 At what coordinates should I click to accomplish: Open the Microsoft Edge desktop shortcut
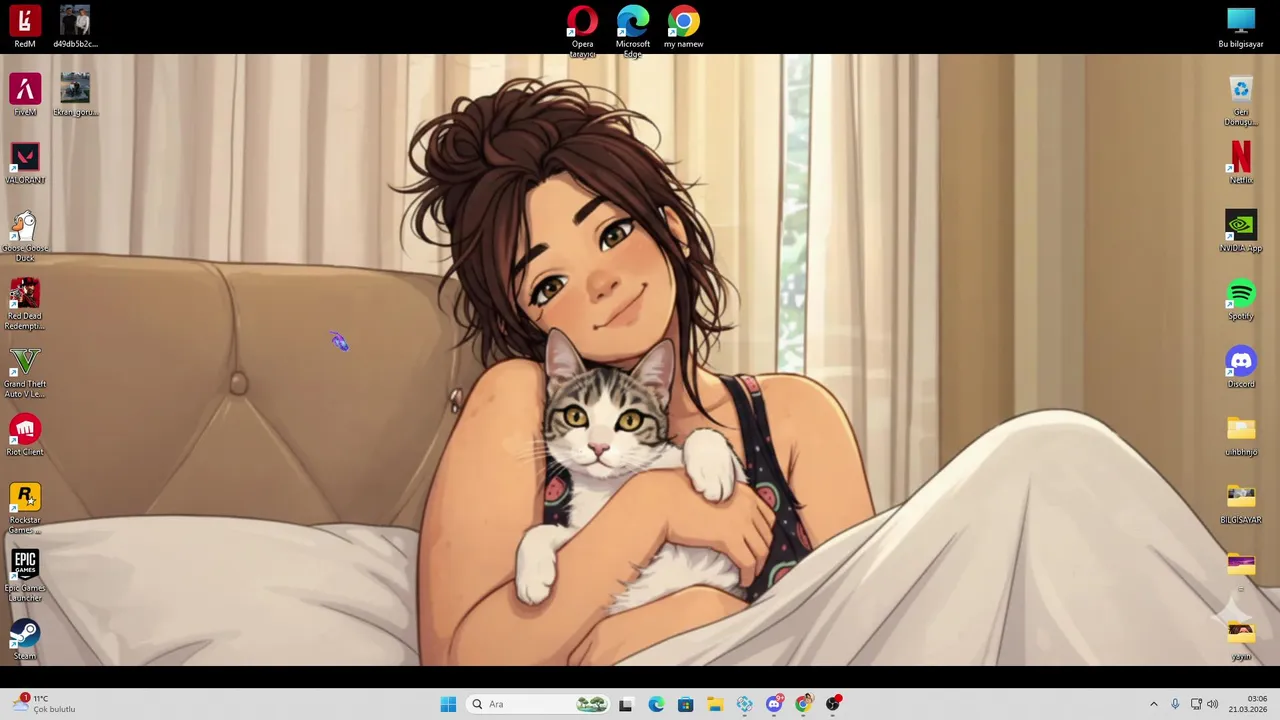pos(633,31)
